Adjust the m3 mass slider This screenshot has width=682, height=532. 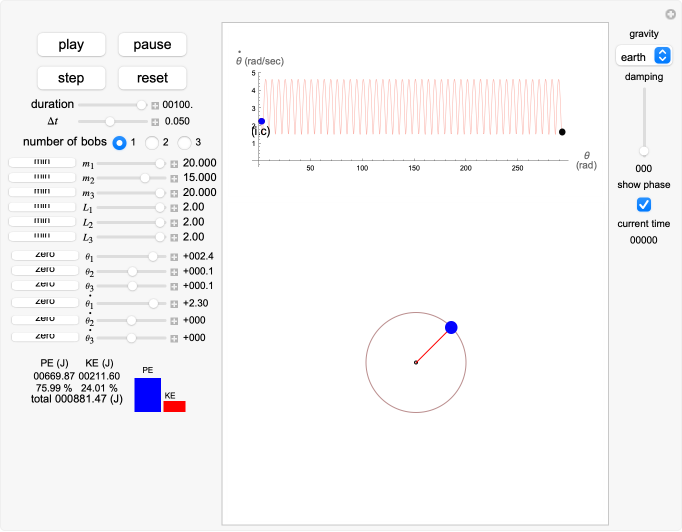click(x=131, y=193)
